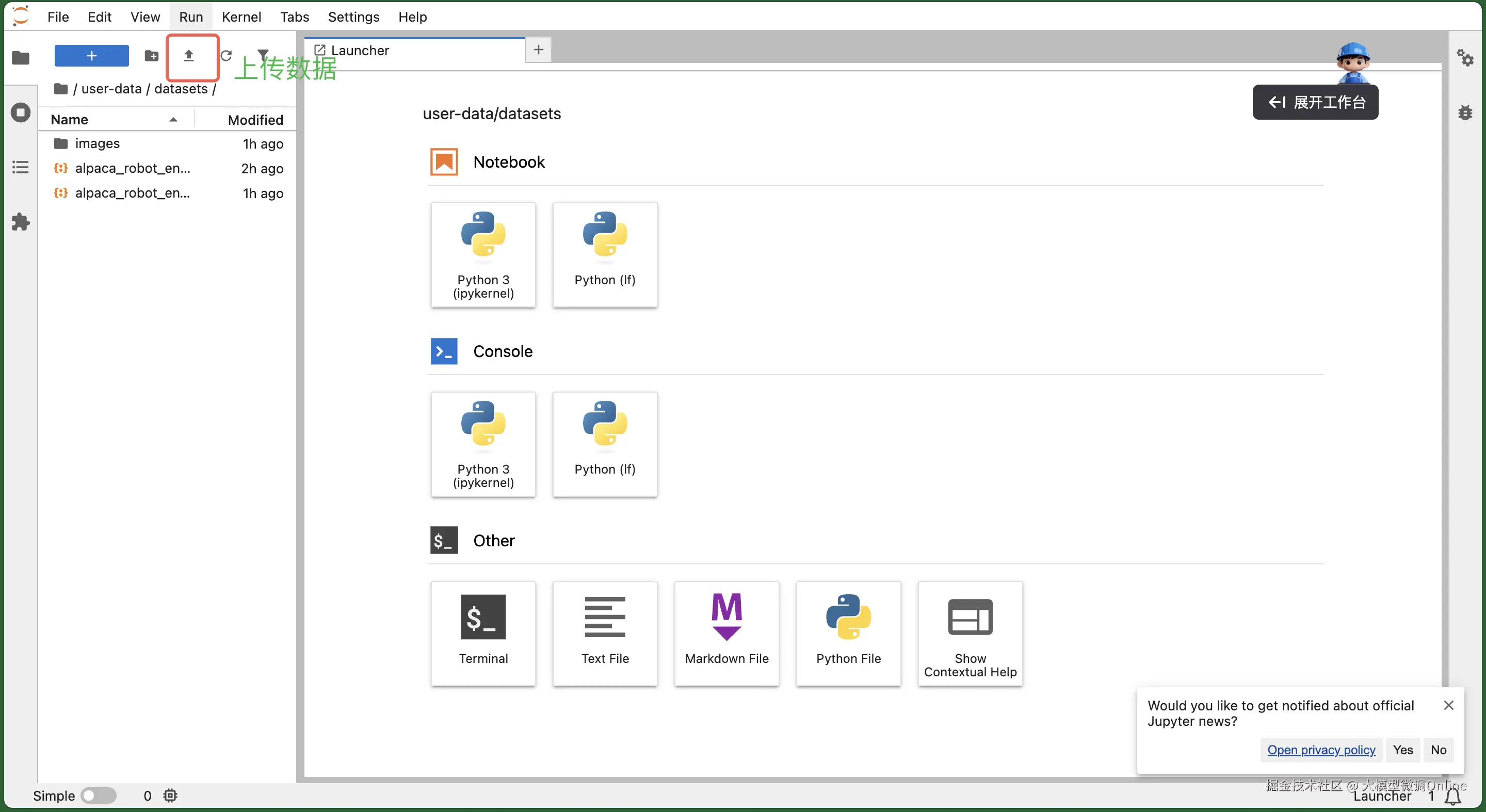Open the Kernel menu
The width and height of the screenshot is (1486, 812).
241,17
